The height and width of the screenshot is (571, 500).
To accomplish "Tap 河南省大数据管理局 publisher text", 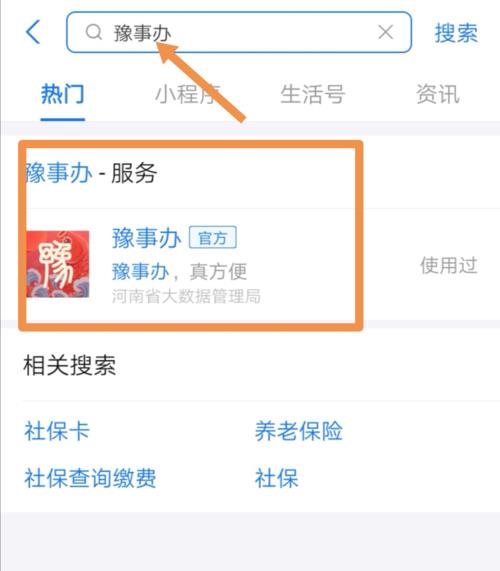I will click(186, 296).
